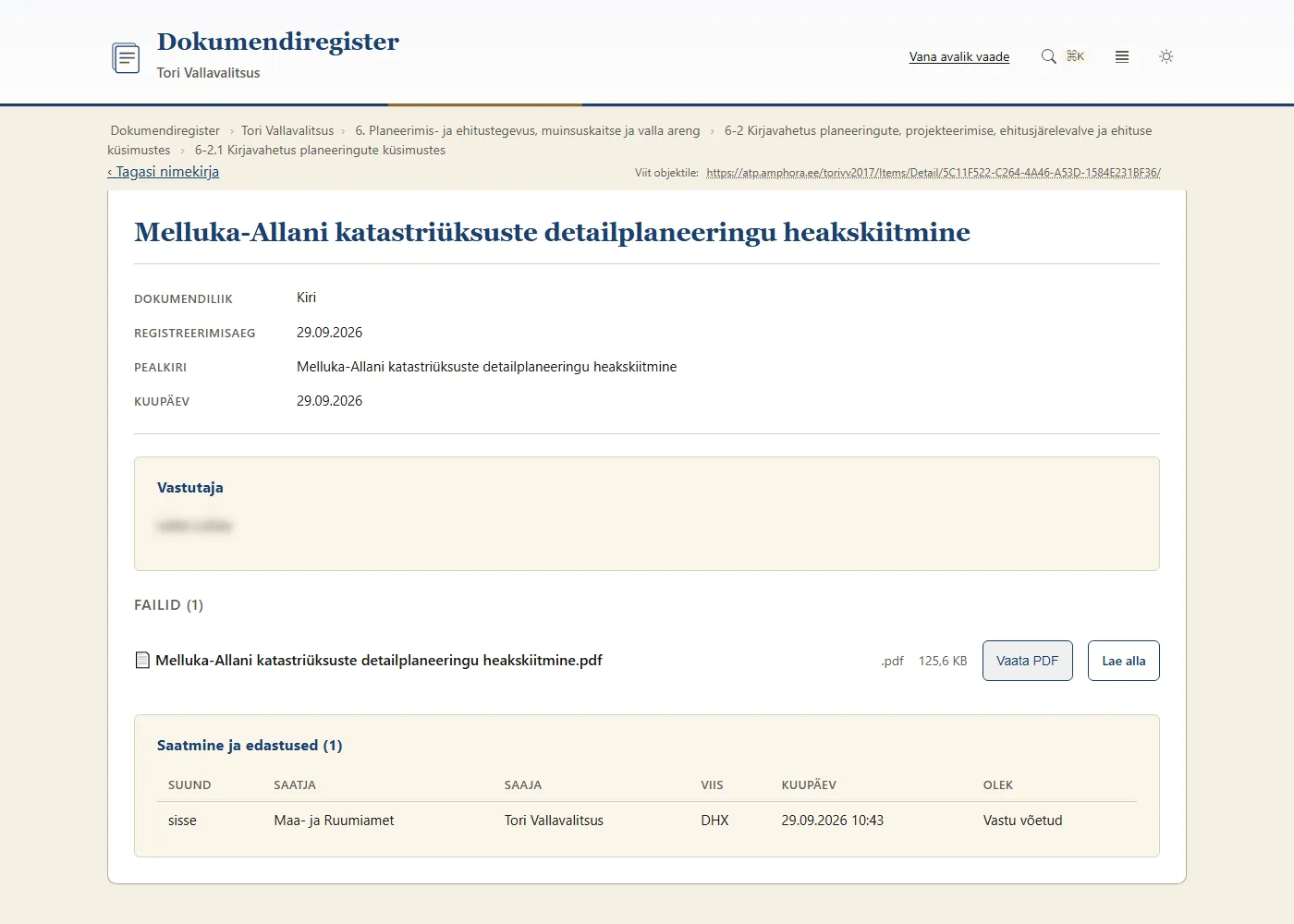Screen dimensions: 1294x924
Task: Open the Dokumendiregister breadcrumb
Action: tap(165, 130)
